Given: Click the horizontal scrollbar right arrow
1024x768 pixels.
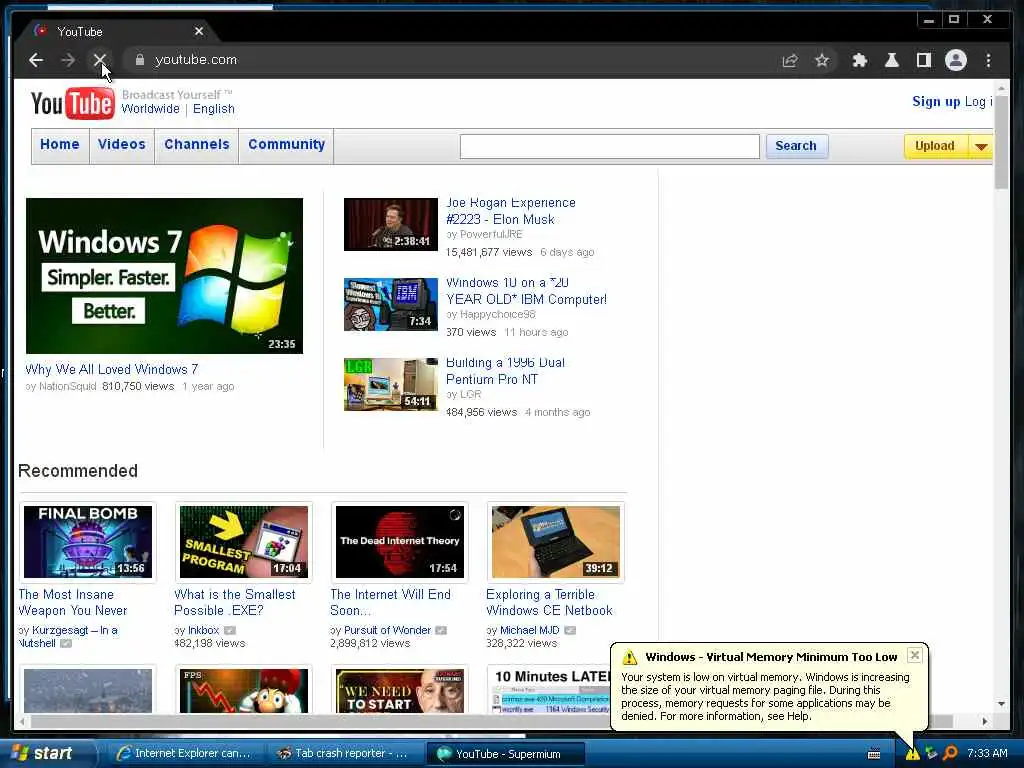Looking at the screenshot, I should [985, 721].
